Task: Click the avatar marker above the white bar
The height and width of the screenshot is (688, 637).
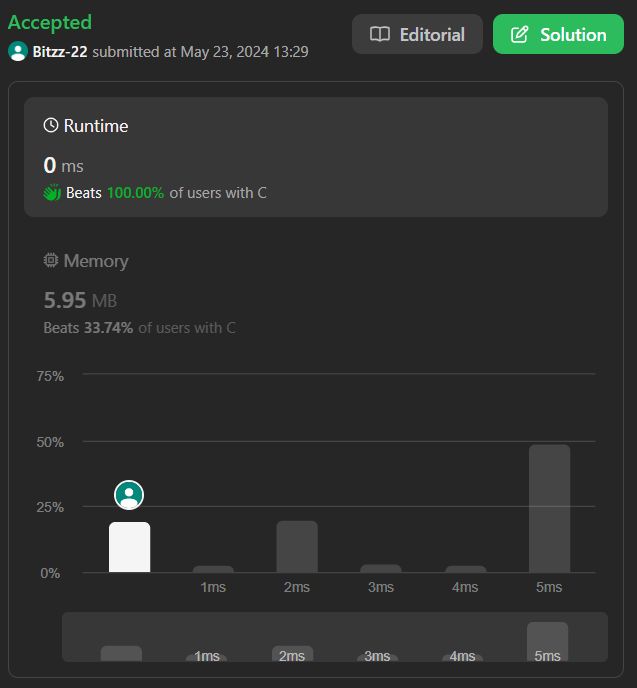Action: pos(129,495)
